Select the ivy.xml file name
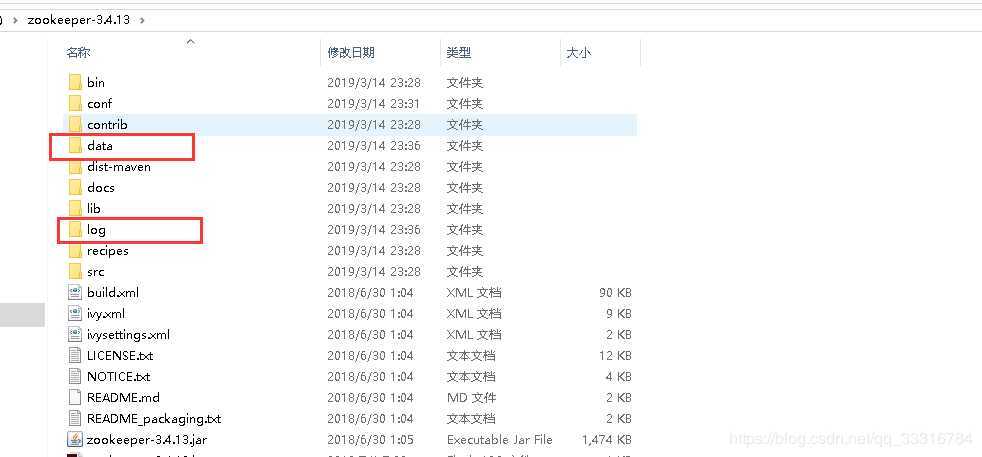 pyautogui.click(x=106, y=313)
